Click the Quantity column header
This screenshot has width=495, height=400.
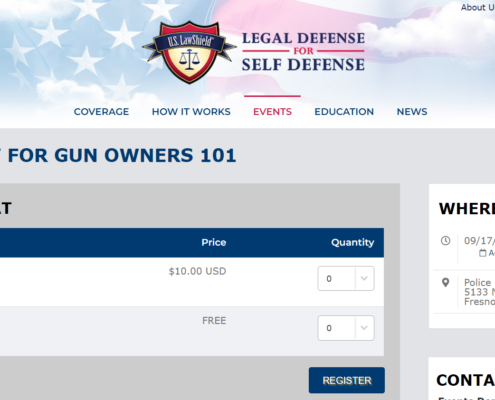pyautogui.click(x=352, y=242)
